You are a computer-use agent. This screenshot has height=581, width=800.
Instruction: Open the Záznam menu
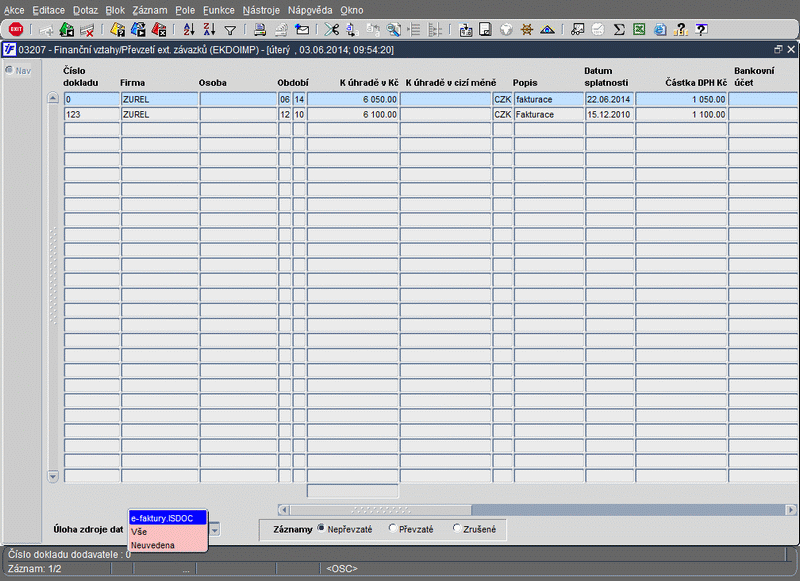(x=149, y=10)
